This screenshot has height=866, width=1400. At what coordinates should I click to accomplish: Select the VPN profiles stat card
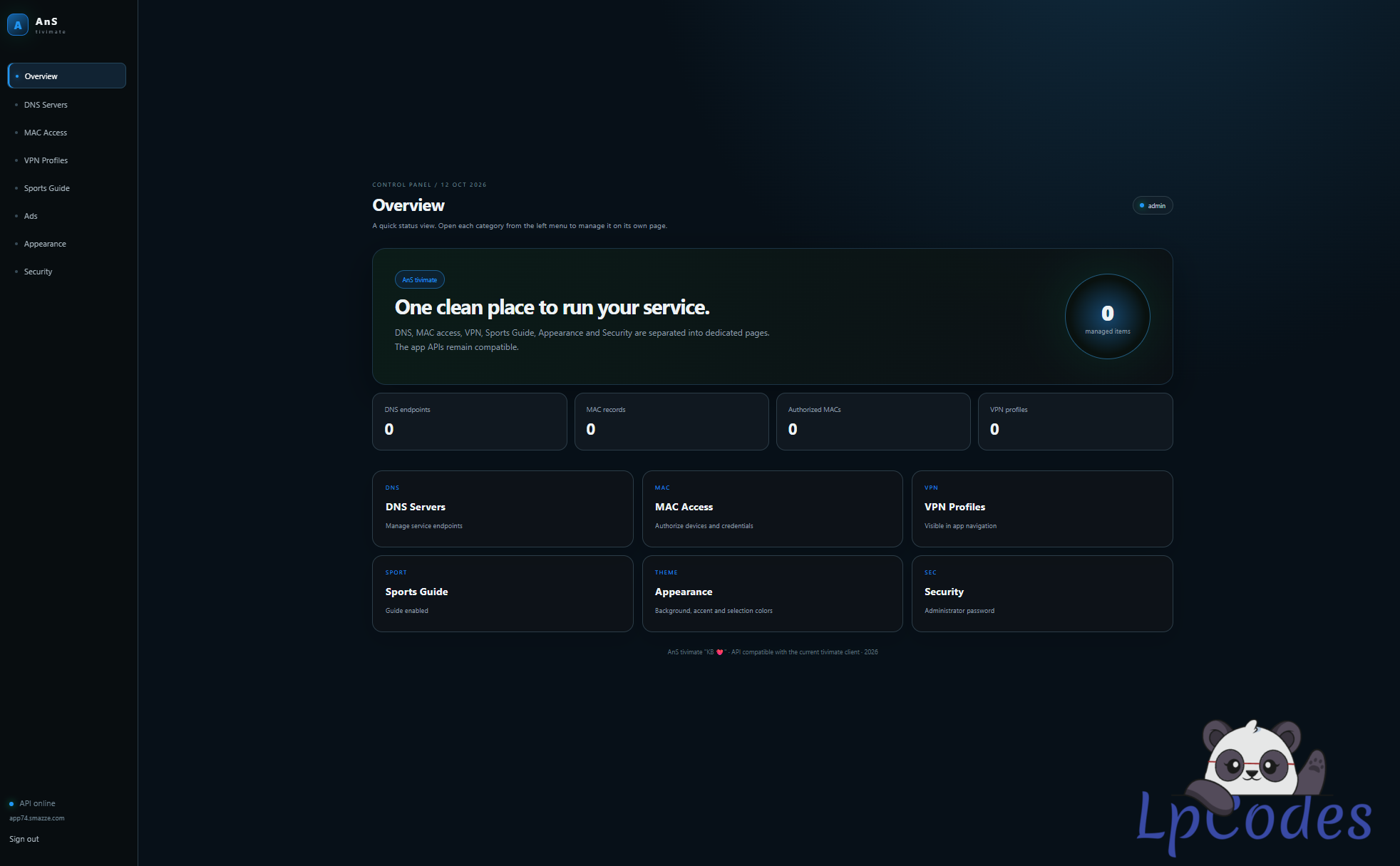[x=1075, y=421]
